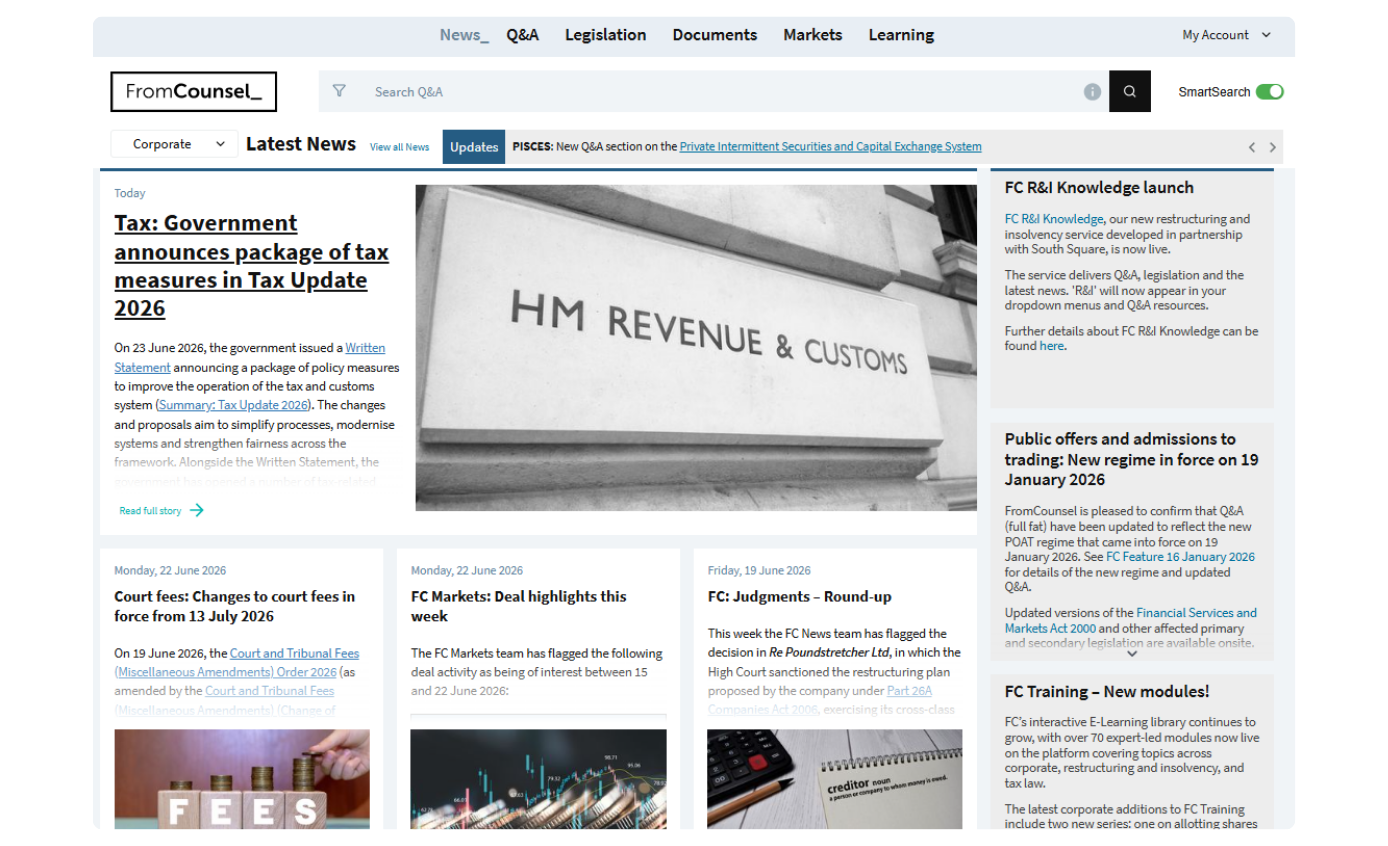Open Private Intermittent Securities and Capital Exchange System link
1388x846 pixels.
[830, 146]
